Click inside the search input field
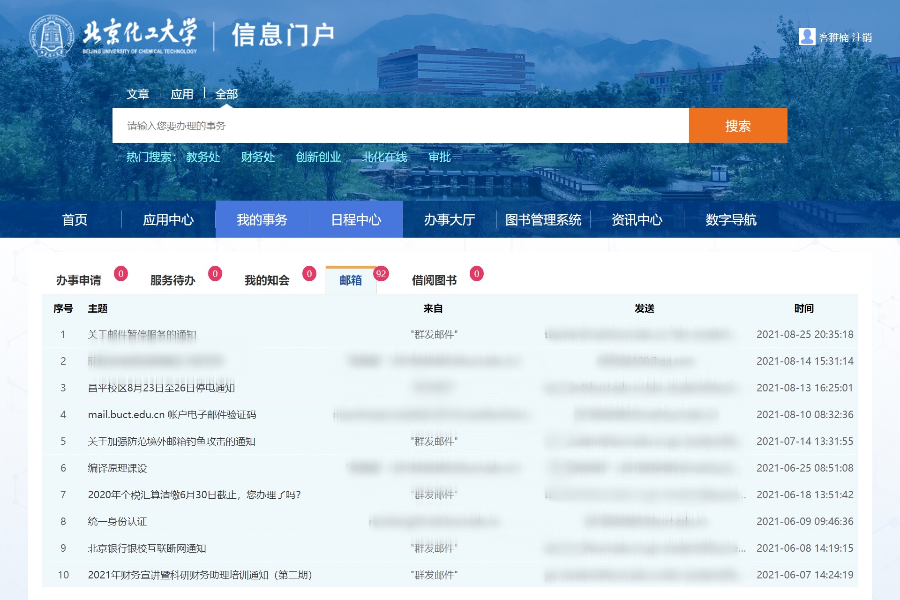The height and width of the screenshot is (600, 900). coord(400,126)
